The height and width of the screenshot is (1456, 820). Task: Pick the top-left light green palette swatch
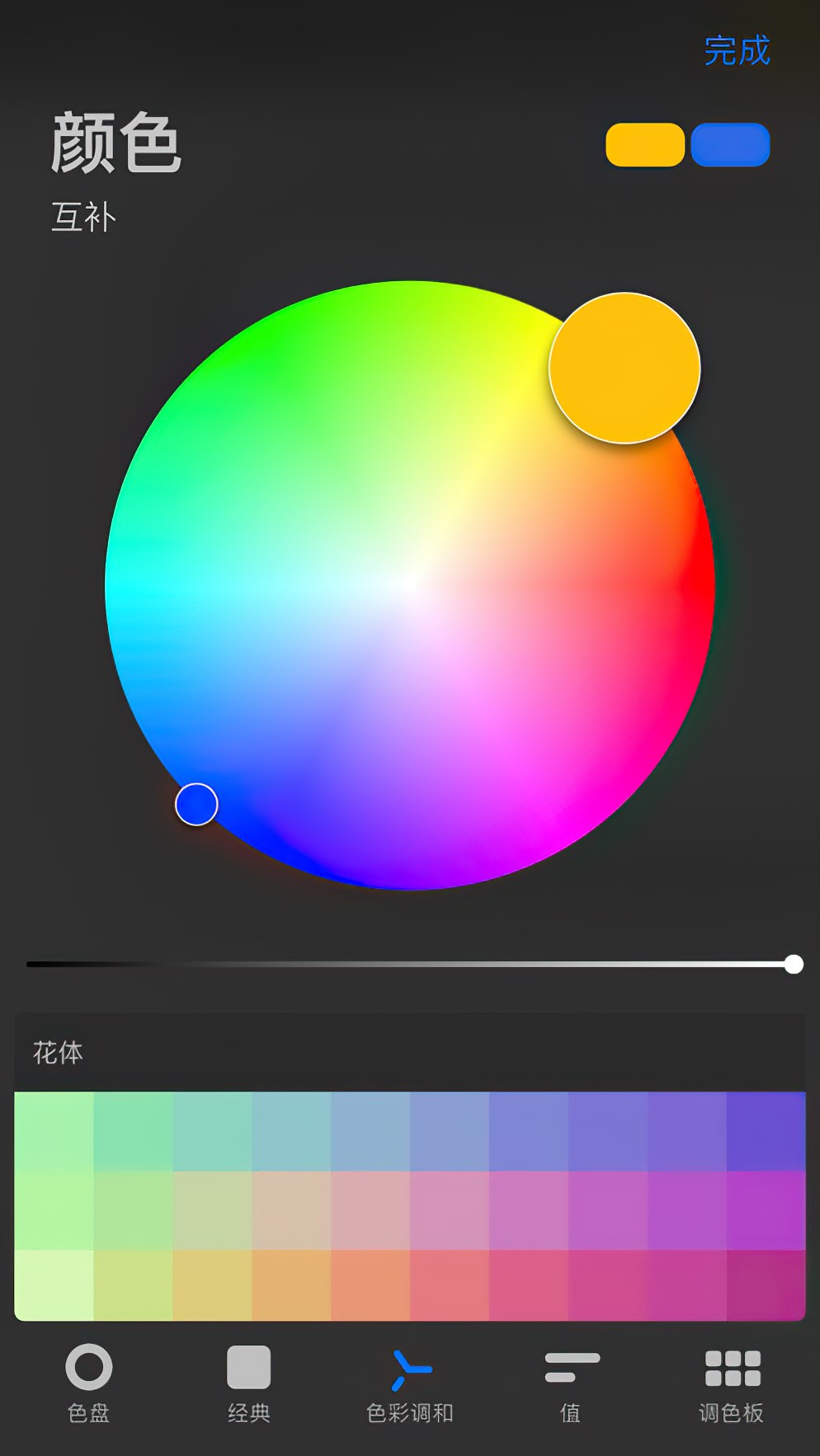point(54,1131)
